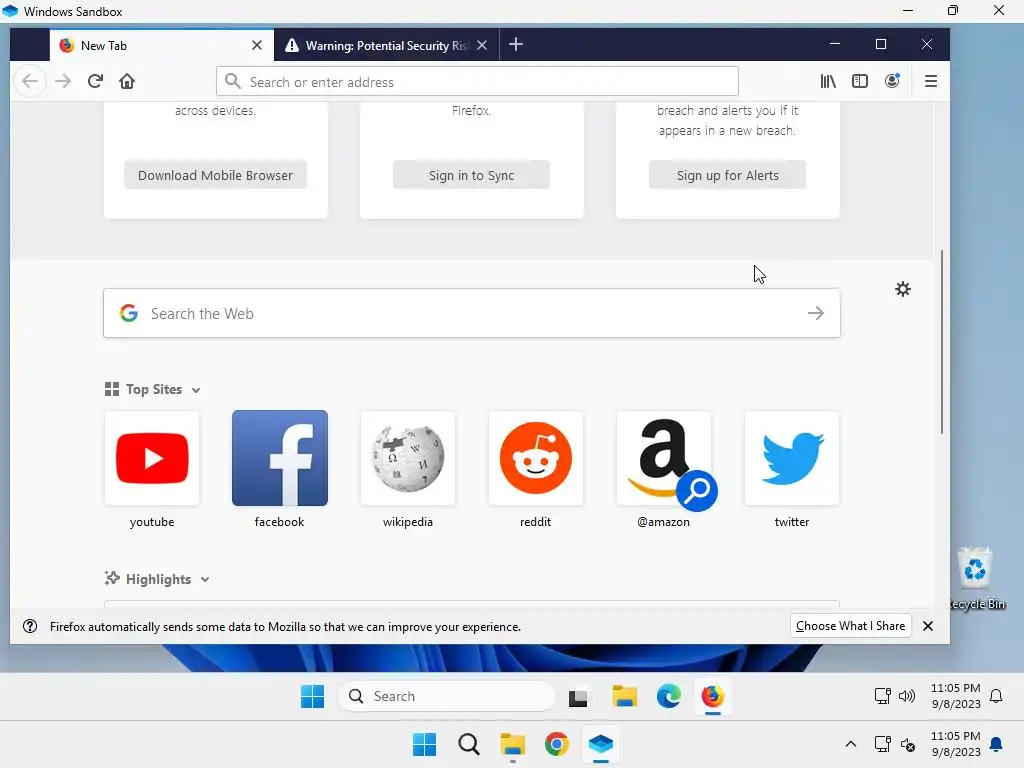Click the Firefox forward arrow
The width and height of the screenshot is (1024, 768).
63,81
